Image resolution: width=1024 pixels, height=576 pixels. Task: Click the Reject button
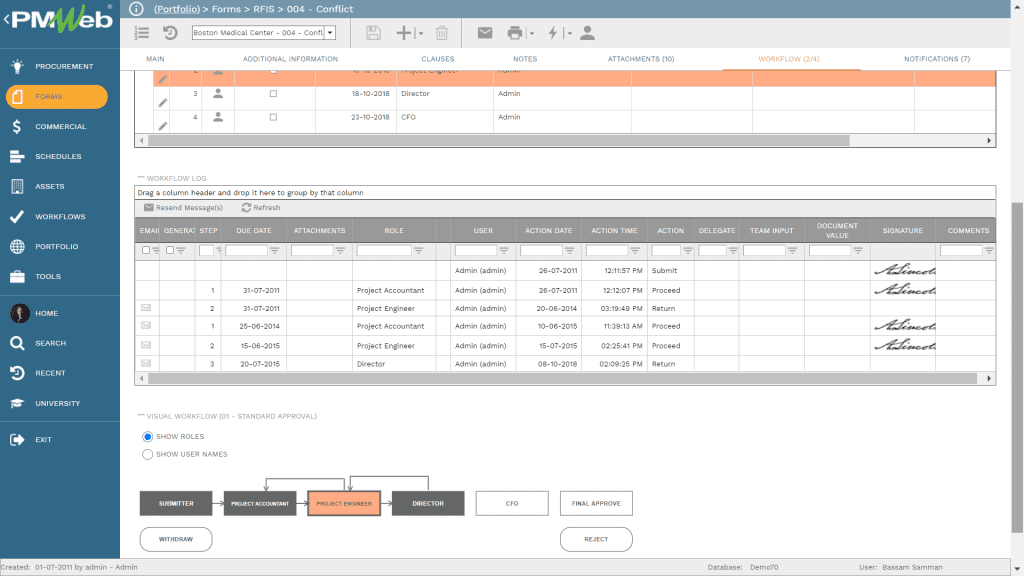pyautogui.click(x=596, y=539)
